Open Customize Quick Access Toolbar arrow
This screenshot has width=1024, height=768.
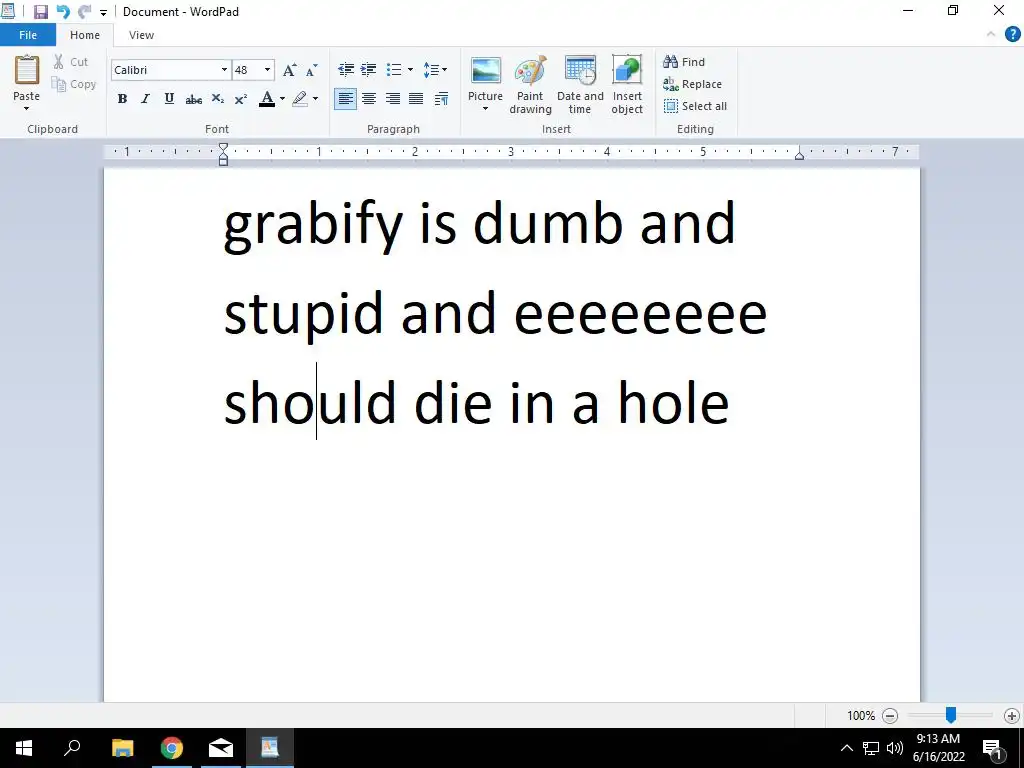click(x=103, y=12)
